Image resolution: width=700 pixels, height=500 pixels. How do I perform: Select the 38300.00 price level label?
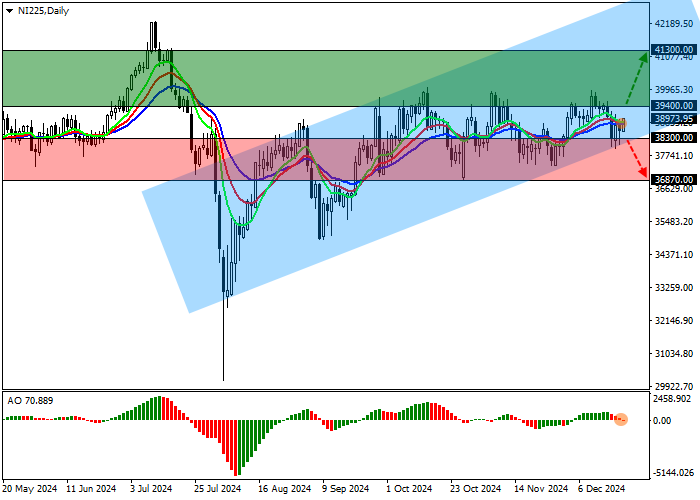[x=672, y=138]
